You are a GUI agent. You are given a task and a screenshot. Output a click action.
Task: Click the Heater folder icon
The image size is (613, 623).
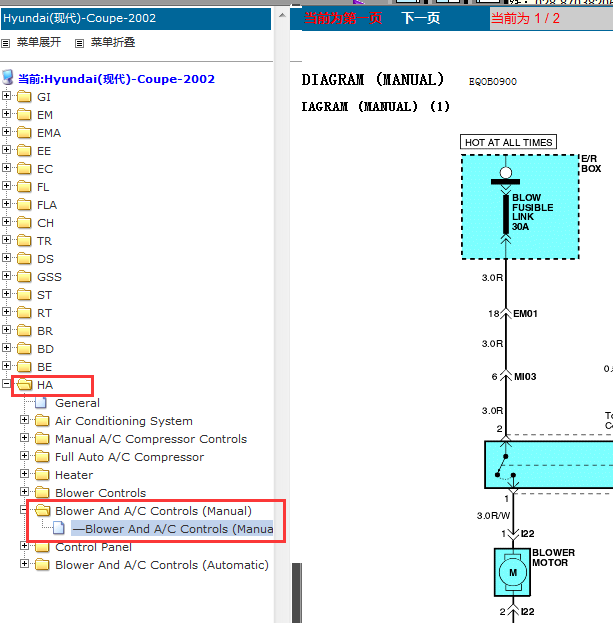[42, 475]
